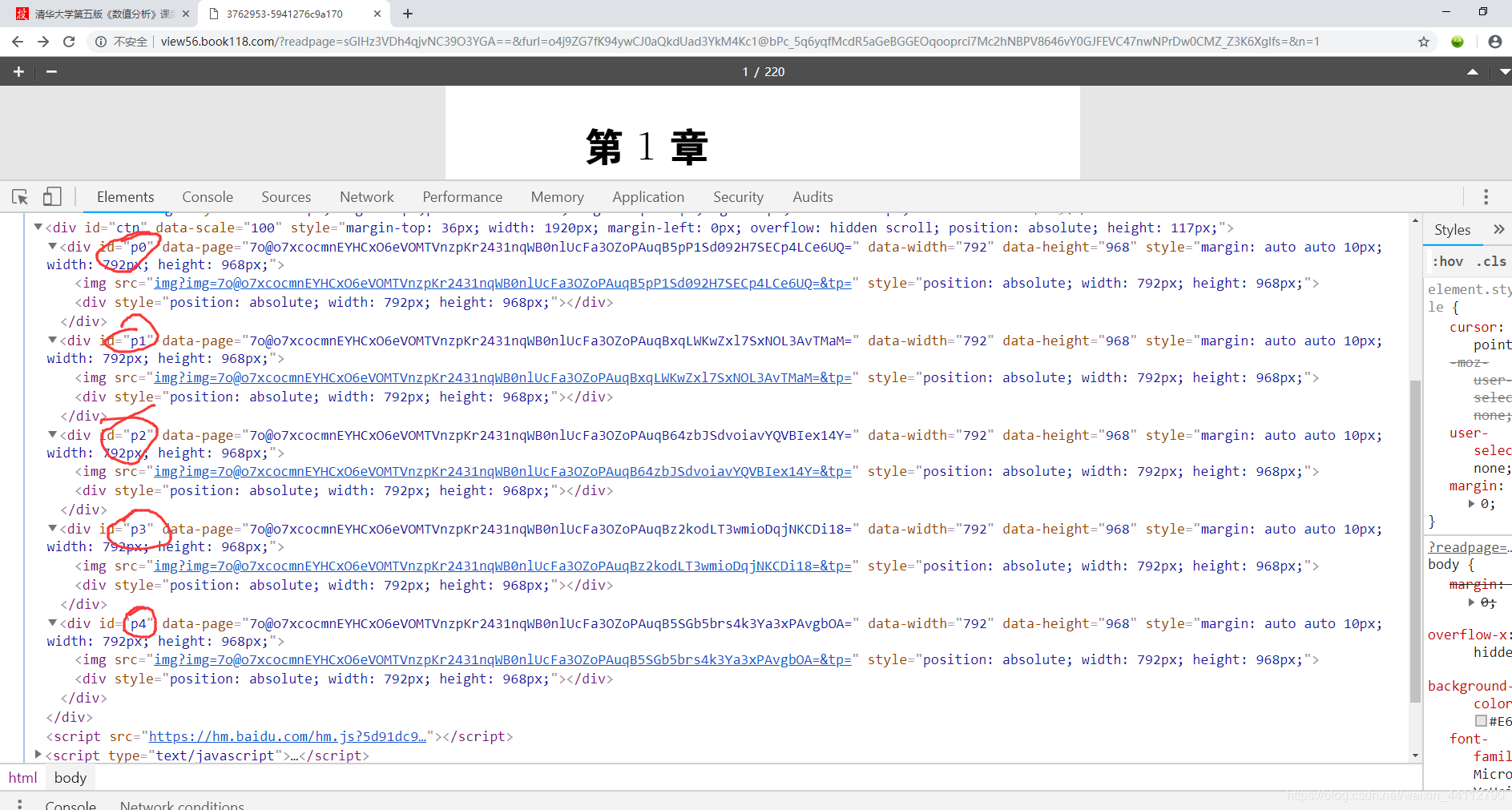Collapse the div id p0 node
Image resolution: width=1512 pixels, height=810 pixels.
52,247
